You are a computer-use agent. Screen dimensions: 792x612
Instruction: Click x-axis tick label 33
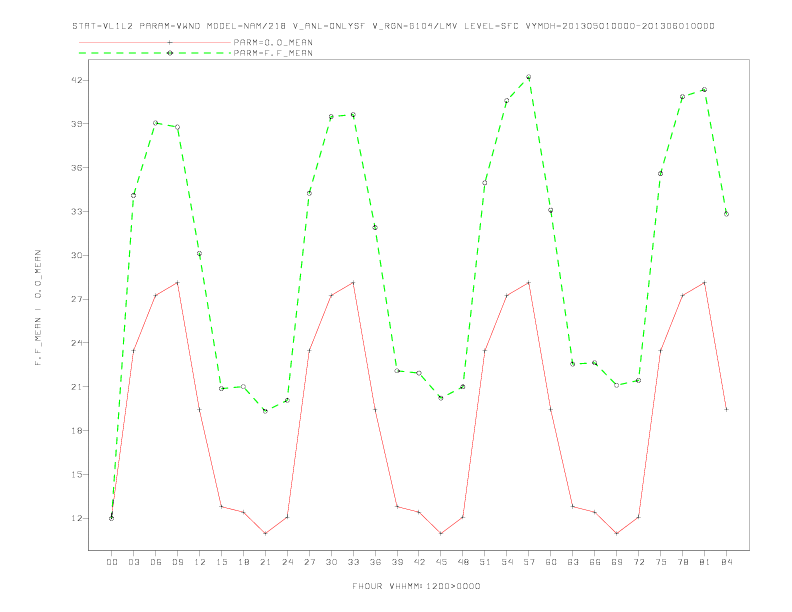tap(353, 562)
